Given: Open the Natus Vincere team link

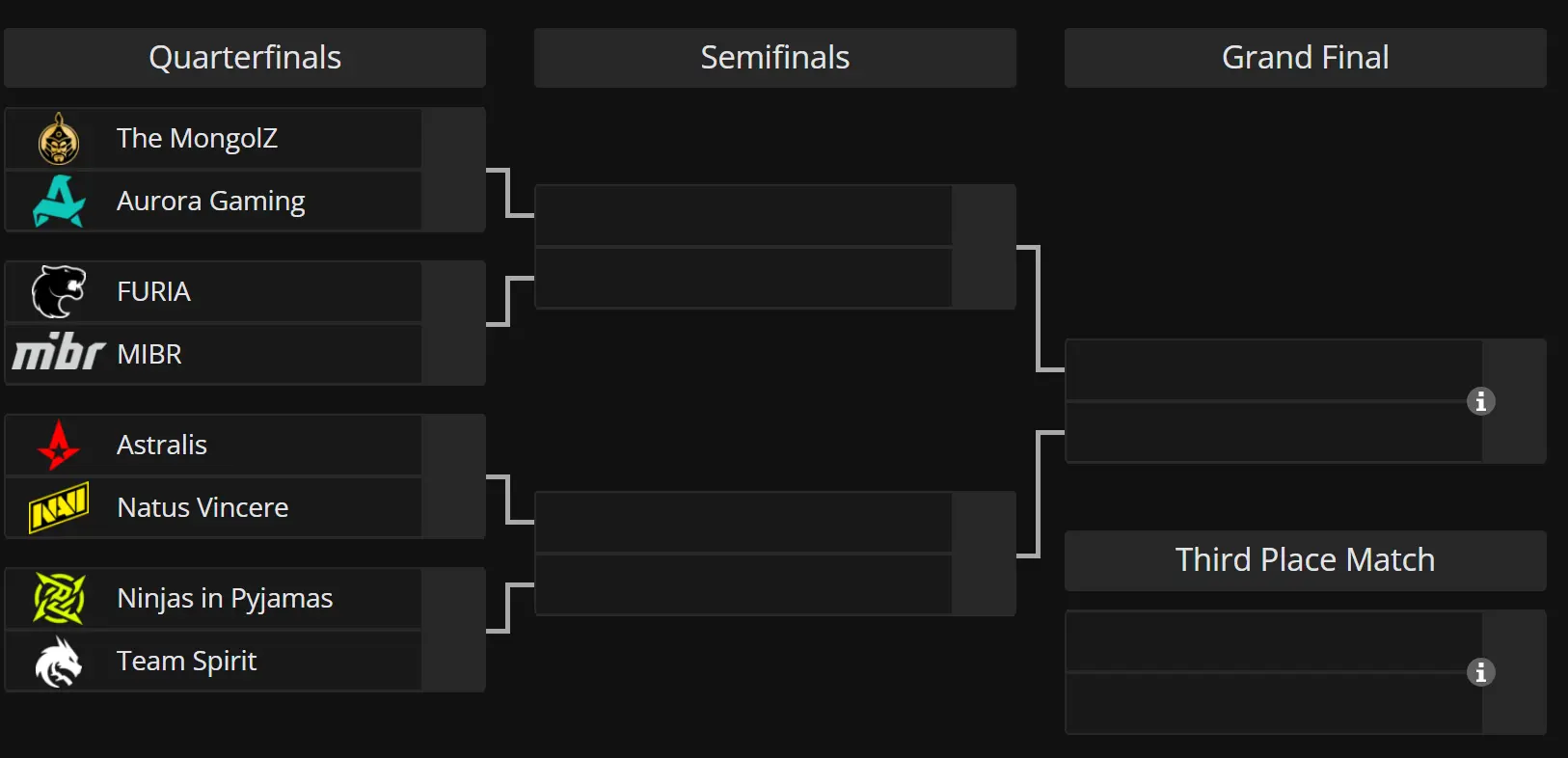Looking at the screenshot, I should [x=203, y=507].
